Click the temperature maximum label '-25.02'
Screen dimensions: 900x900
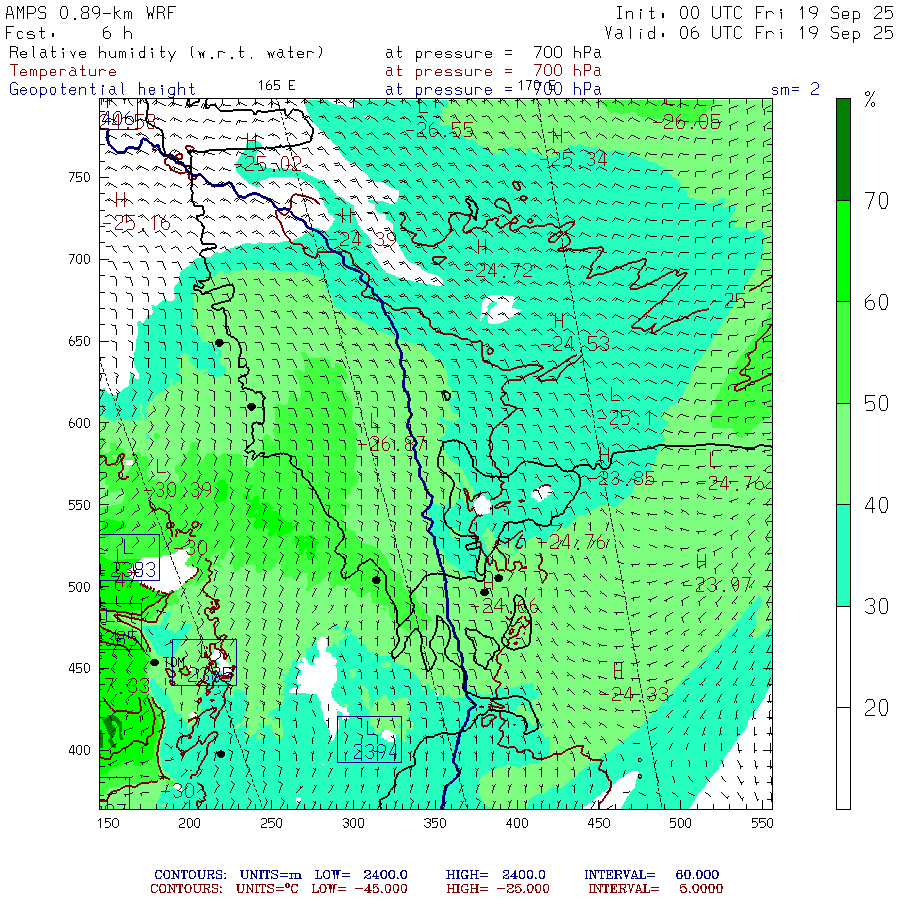point(268,164)
